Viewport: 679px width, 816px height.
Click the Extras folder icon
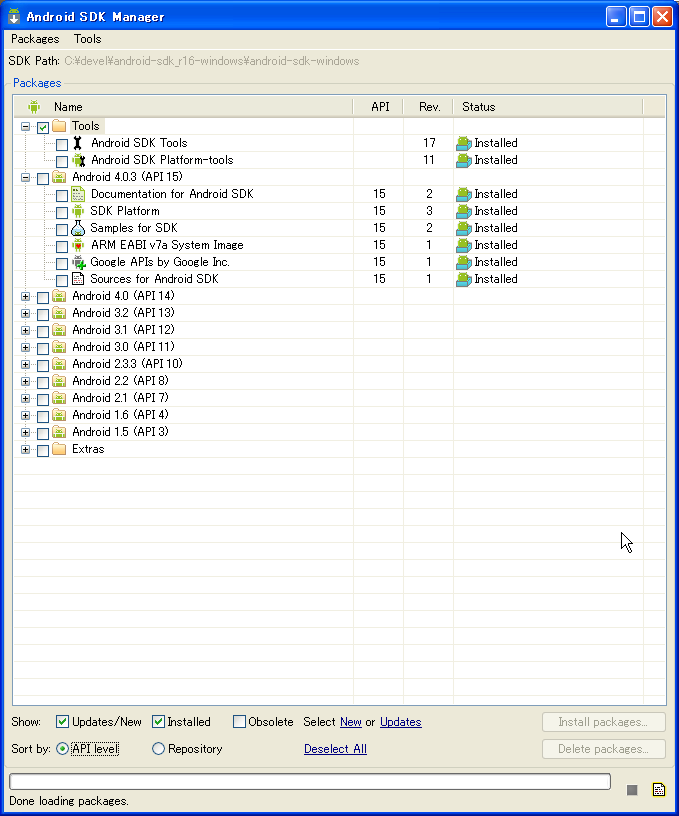tap(59, 449)
